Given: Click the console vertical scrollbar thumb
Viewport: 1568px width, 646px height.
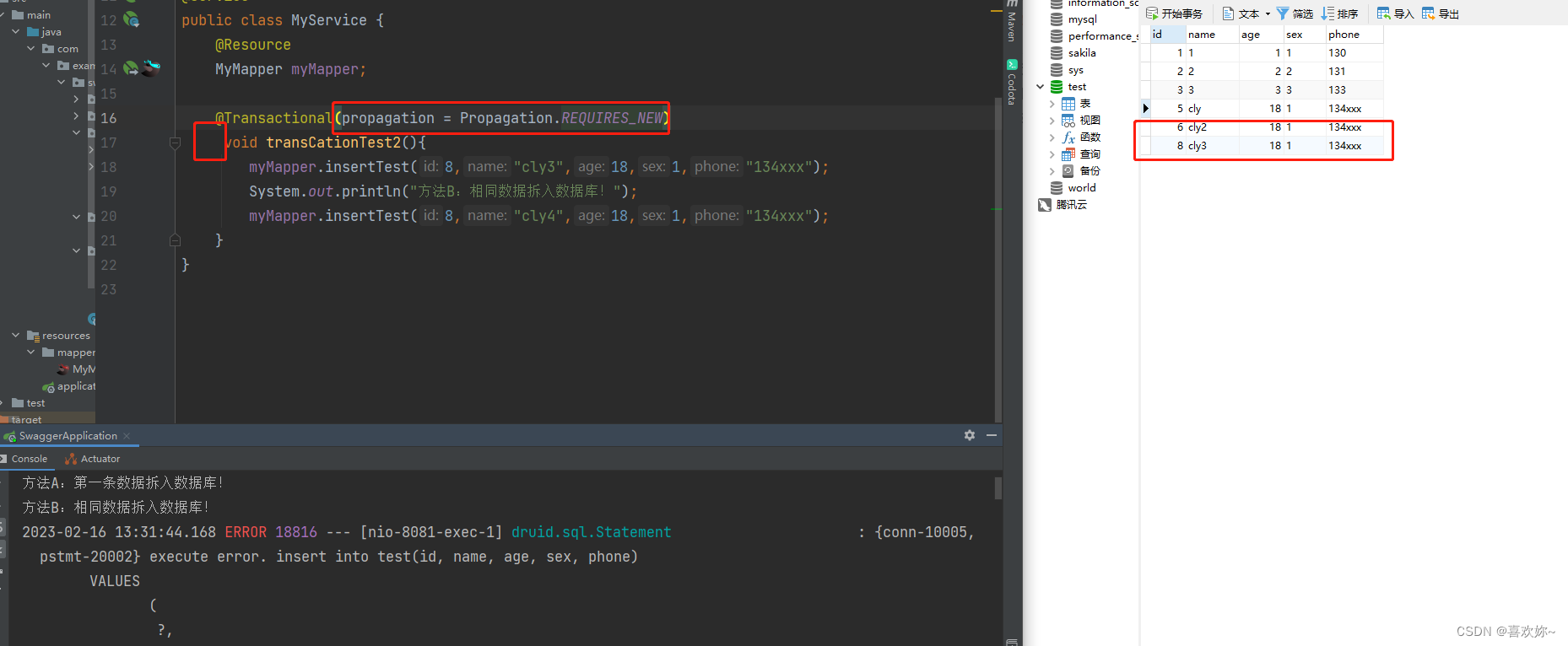Looking at the screenshot, I should click(x=998, y=488).
